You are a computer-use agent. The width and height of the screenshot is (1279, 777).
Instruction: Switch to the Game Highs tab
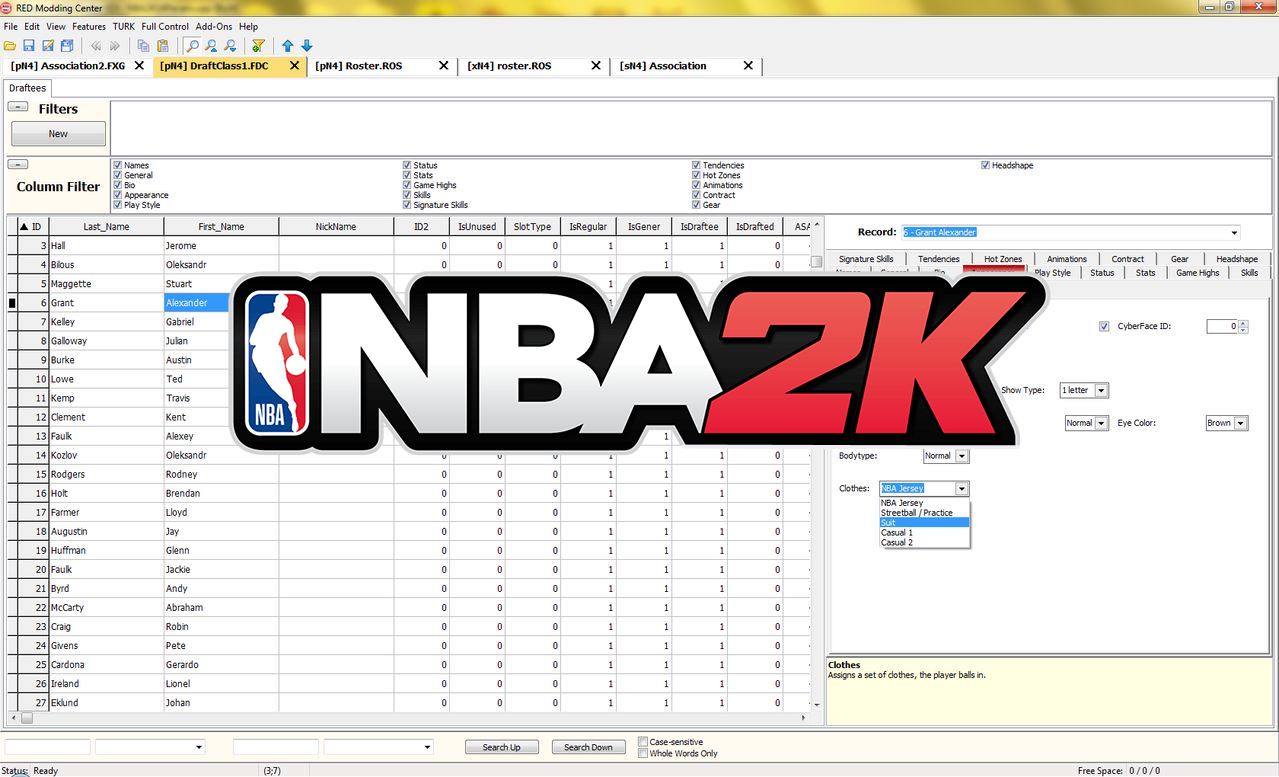click(x=1197, y=272)
